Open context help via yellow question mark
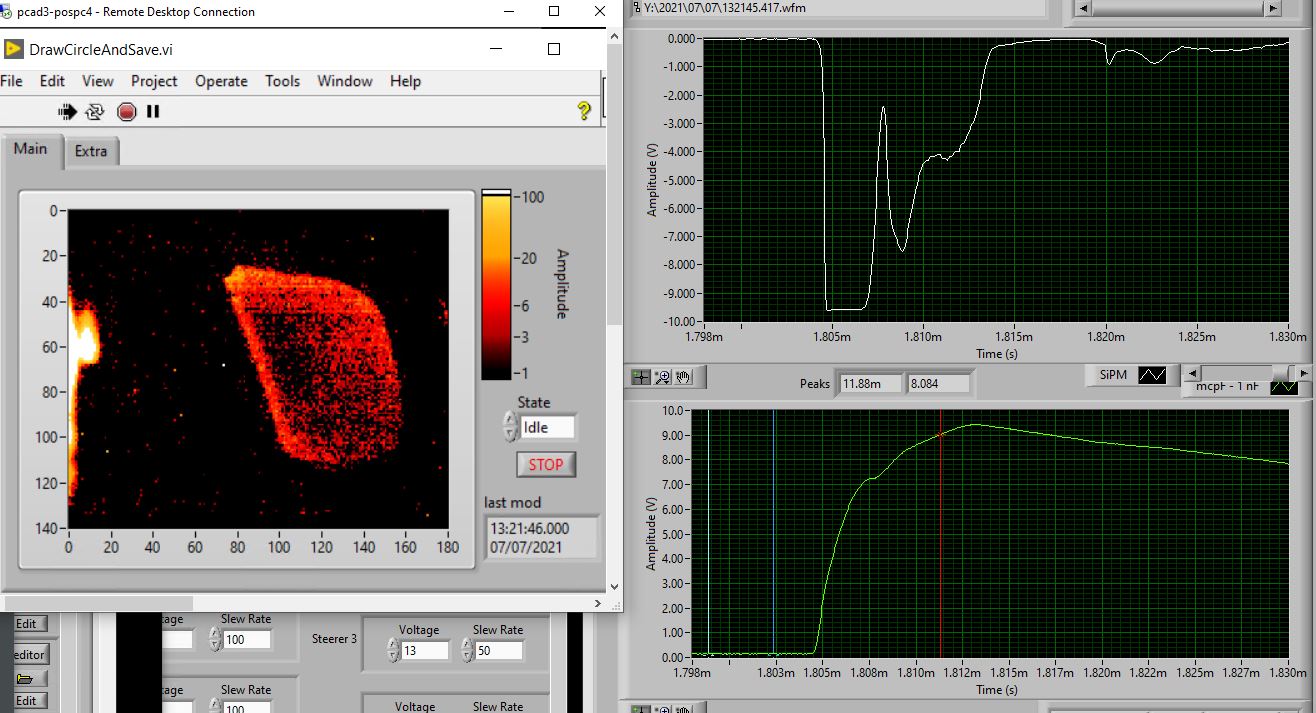The height and width of the screenshot is (713, 1316). 585,112
